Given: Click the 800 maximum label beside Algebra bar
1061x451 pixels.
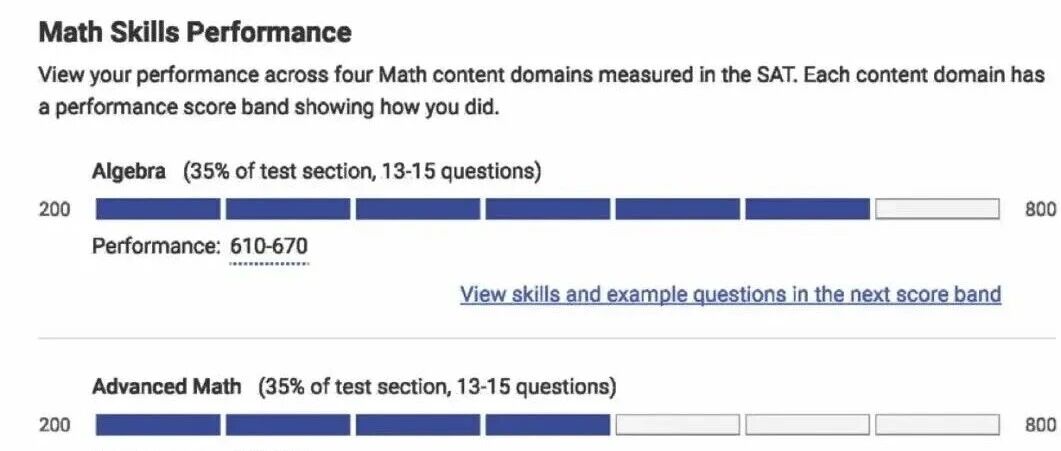Looking at the screenshot, I should point(1039,209).
